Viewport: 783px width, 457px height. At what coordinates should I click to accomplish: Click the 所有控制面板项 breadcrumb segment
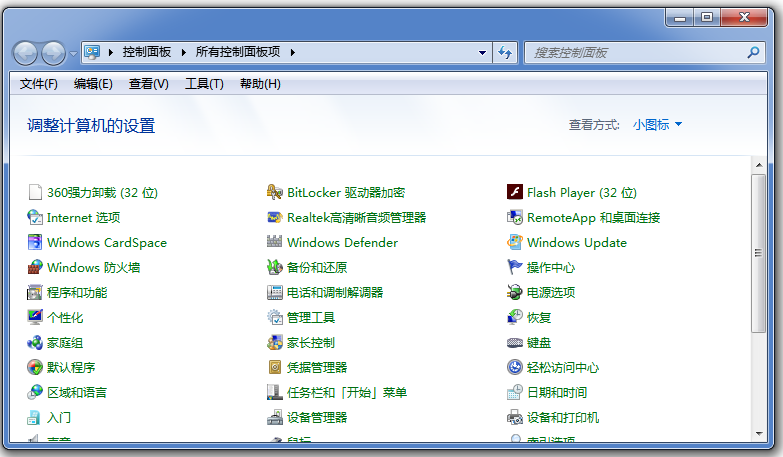tap(238, 52)
